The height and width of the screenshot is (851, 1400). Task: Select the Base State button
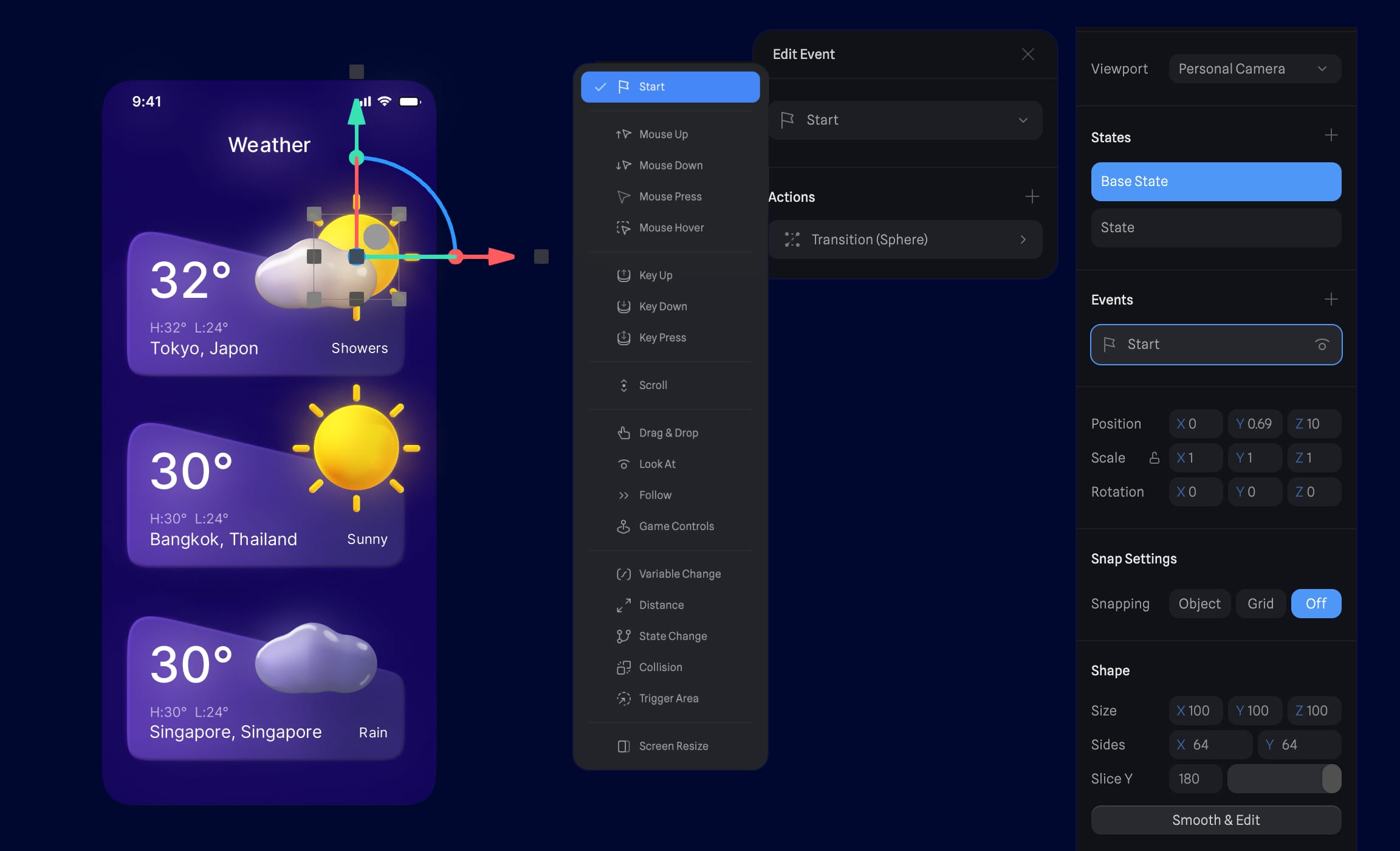(1215, 182)
